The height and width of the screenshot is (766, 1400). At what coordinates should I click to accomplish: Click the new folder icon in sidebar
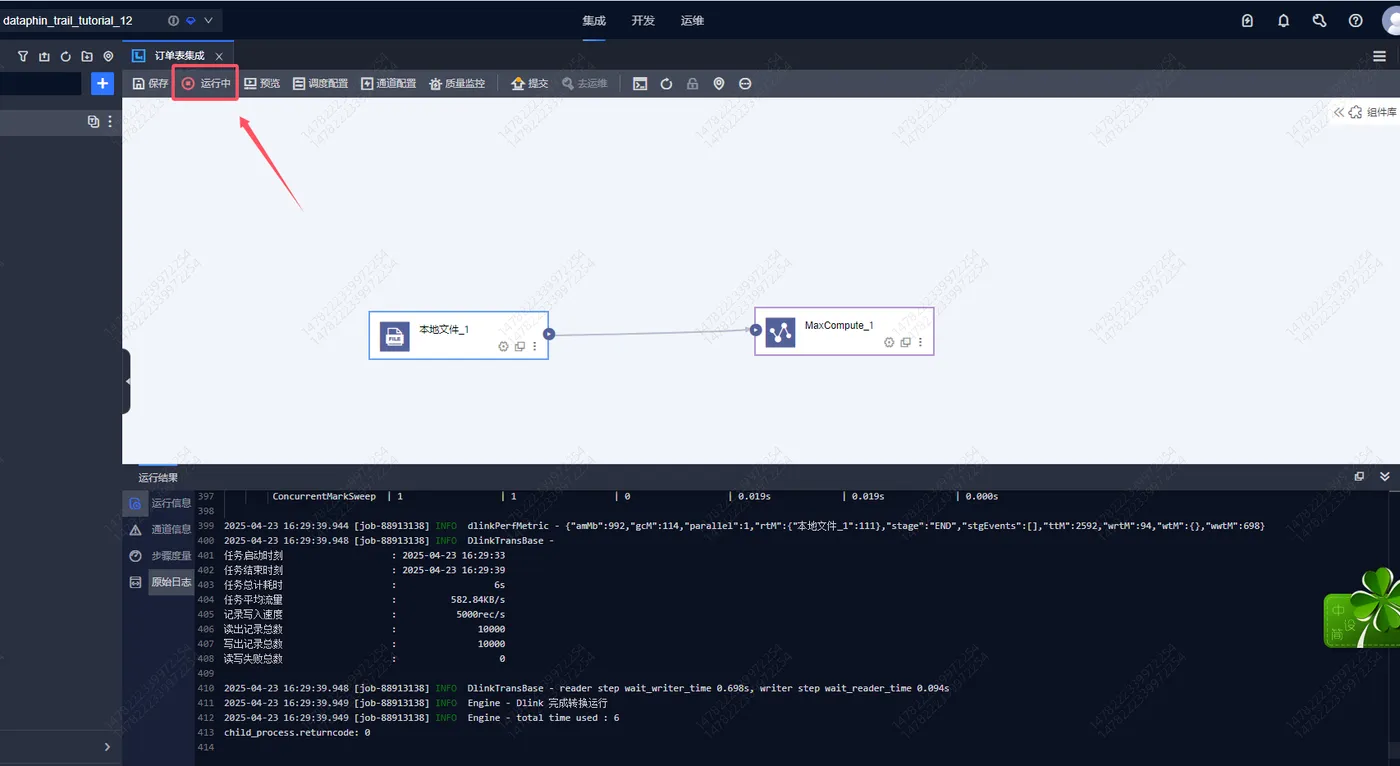coord(87,56)
